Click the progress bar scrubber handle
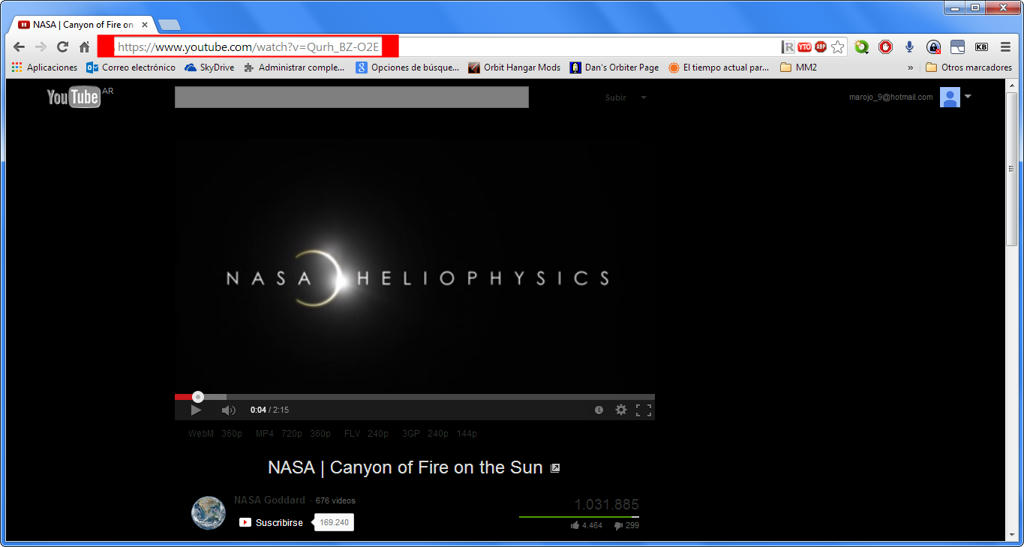Screen dimensions: 1024x547 (x=199, y=397)
